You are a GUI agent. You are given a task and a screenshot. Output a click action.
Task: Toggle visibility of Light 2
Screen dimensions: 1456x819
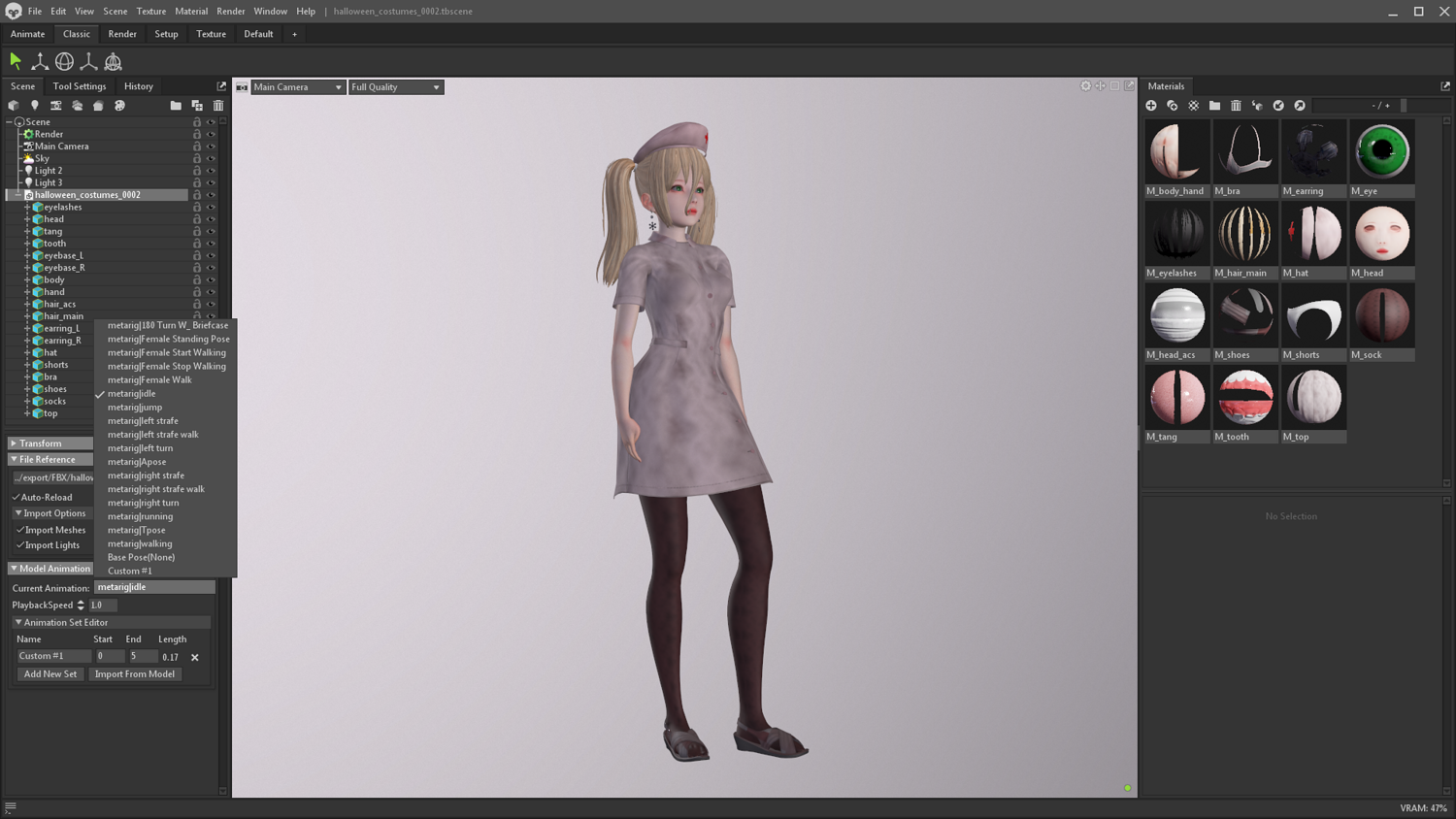(211, 171)
